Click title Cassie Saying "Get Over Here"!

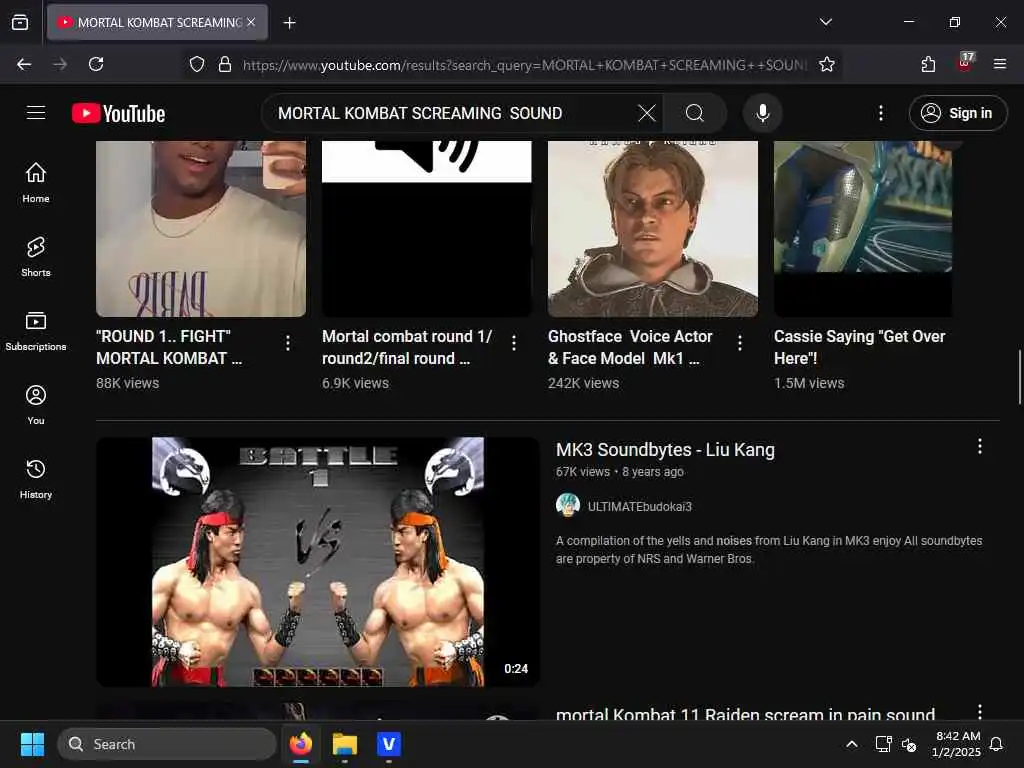click(859, 347)
